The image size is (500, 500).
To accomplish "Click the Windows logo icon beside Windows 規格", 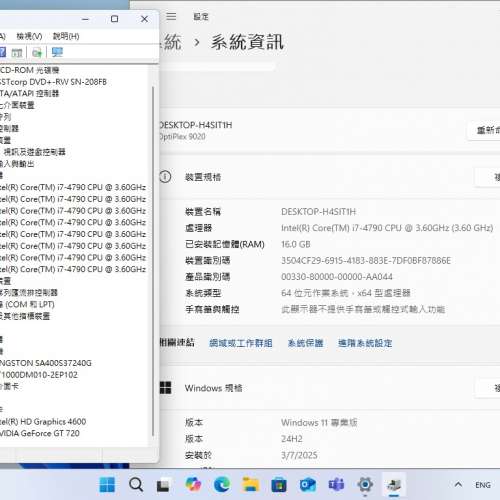I will [165, 388].
